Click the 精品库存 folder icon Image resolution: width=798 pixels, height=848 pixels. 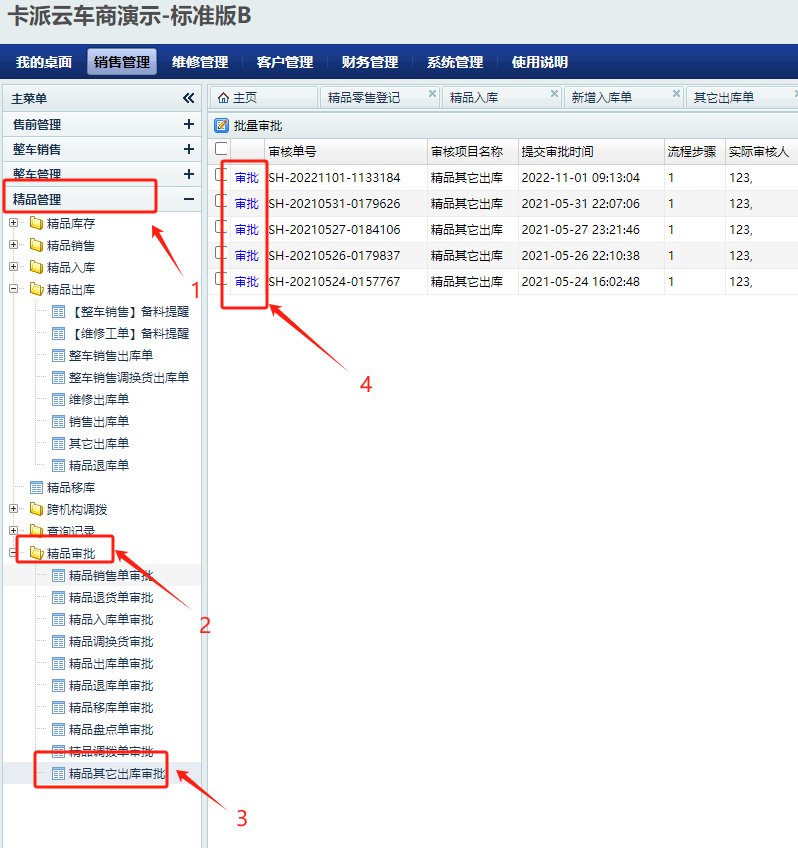click(x=36, y=223)
